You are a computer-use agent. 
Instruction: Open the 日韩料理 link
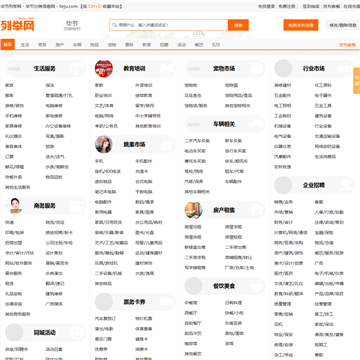tap(233, 303)
